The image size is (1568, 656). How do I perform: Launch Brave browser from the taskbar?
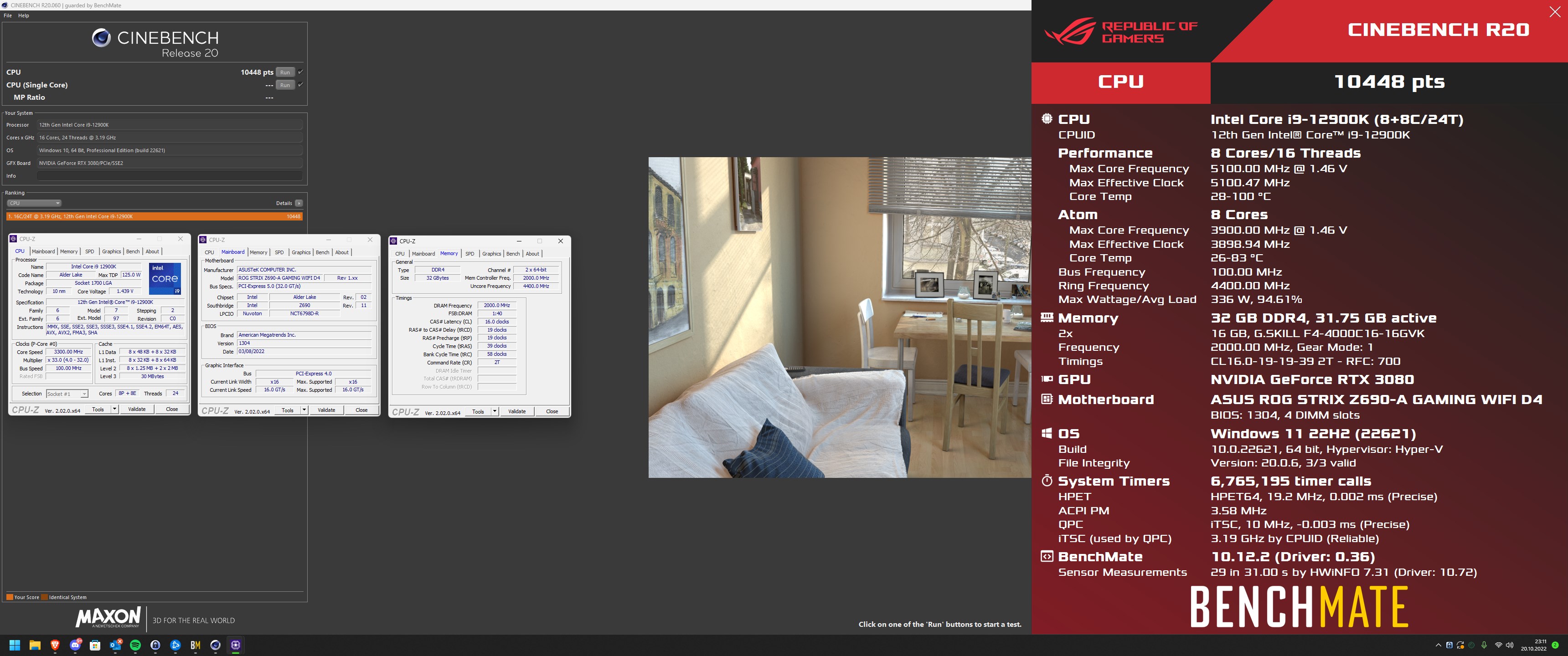[x=55, y=645]
